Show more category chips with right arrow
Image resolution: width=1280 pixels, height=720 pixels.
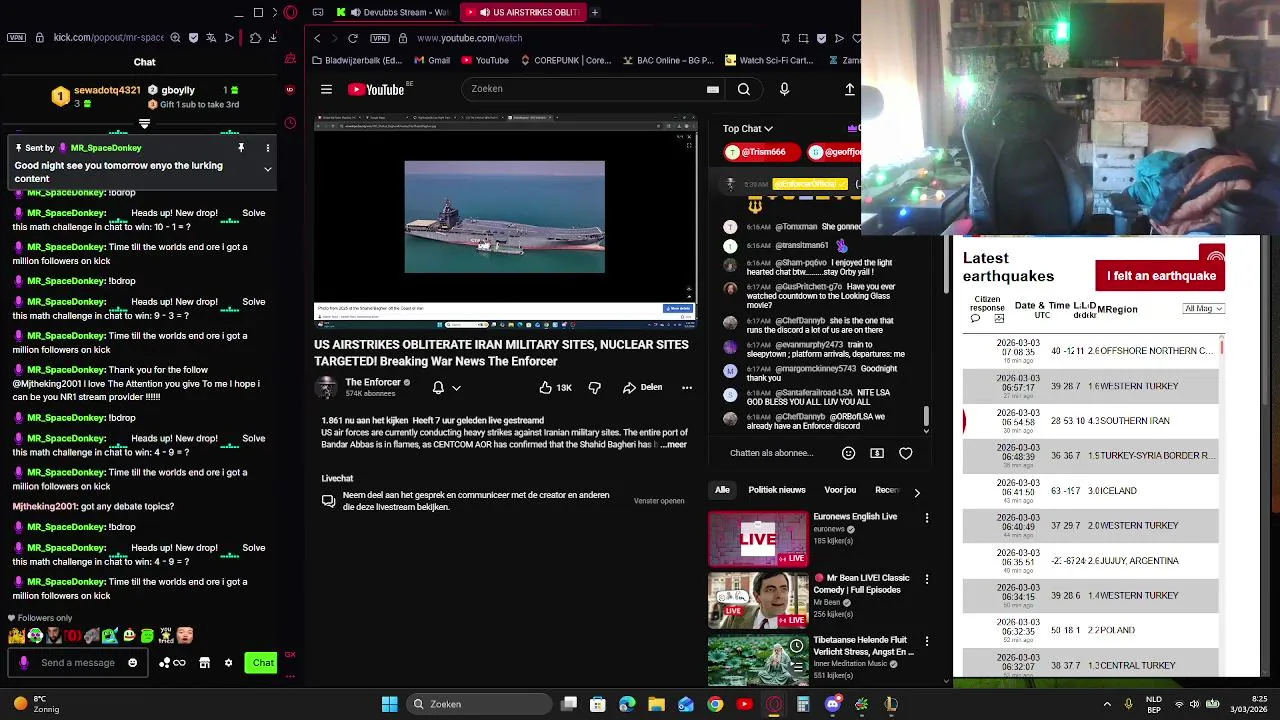pos(917,492)
